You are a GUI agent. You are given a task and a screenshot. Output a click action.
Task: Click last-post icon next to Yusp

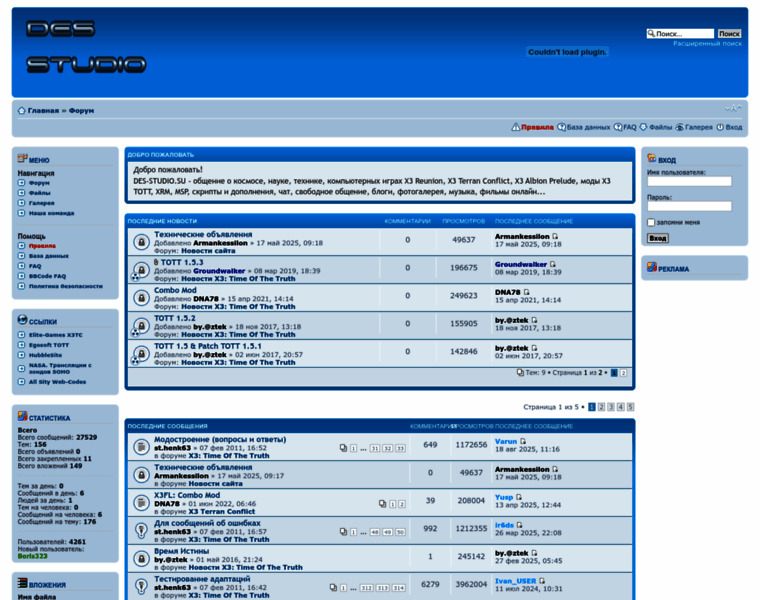[x=519, y=497]
